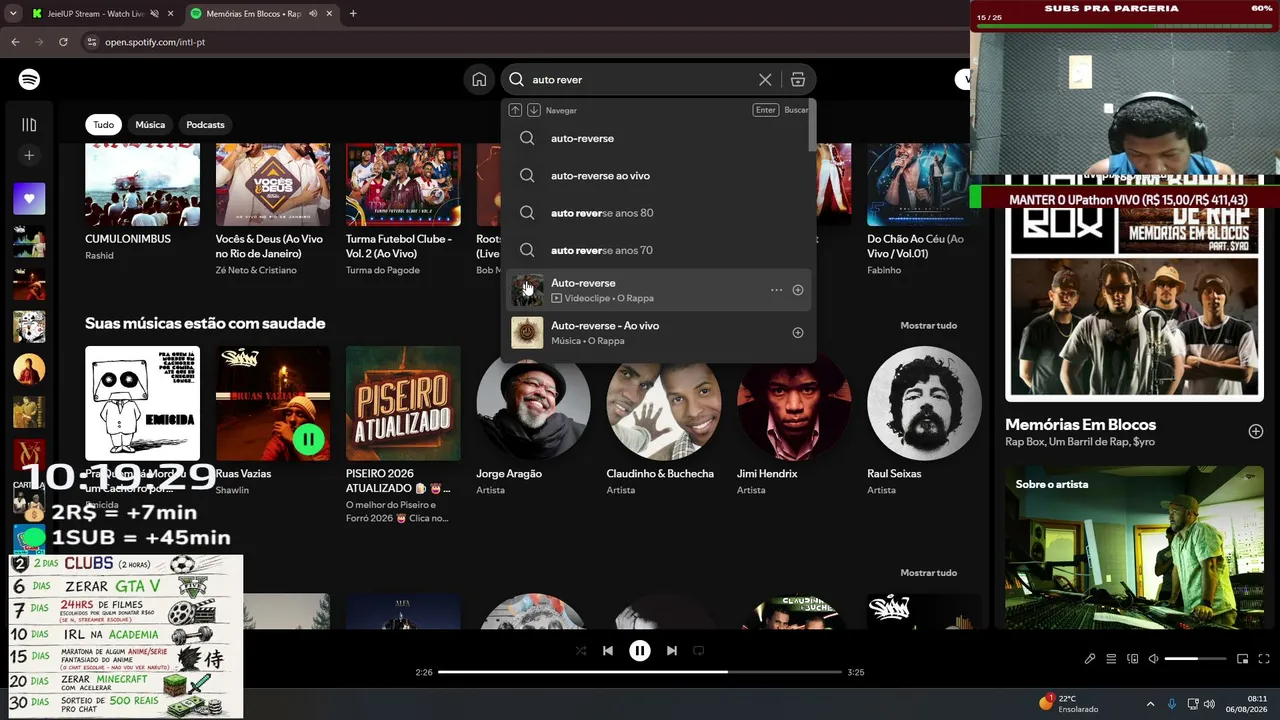
Task: Open Auto-reverse videoclipe by O Rappa
Action: [x=658, y=290]
